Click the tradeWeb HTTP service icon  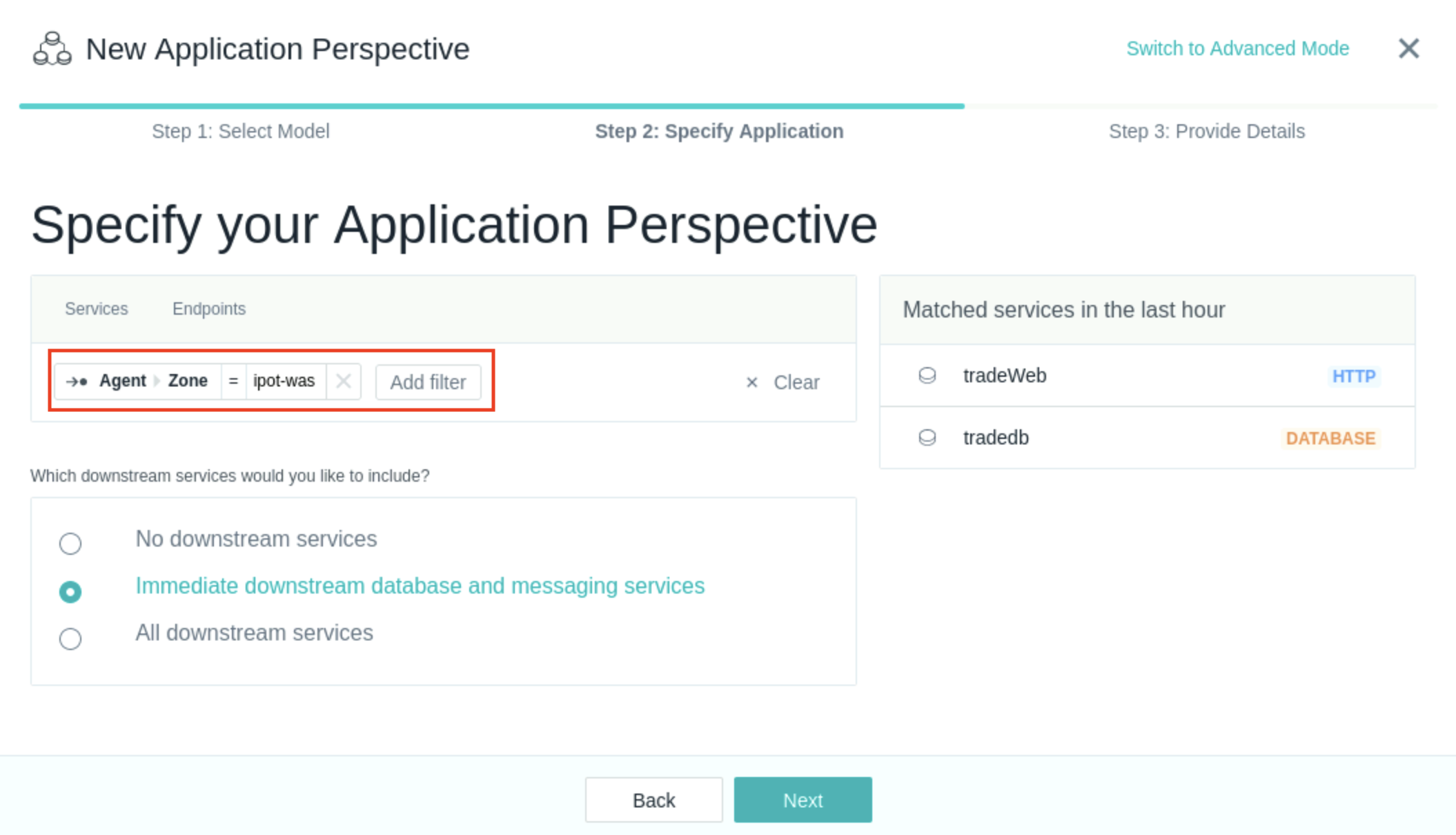click(929, 375)
